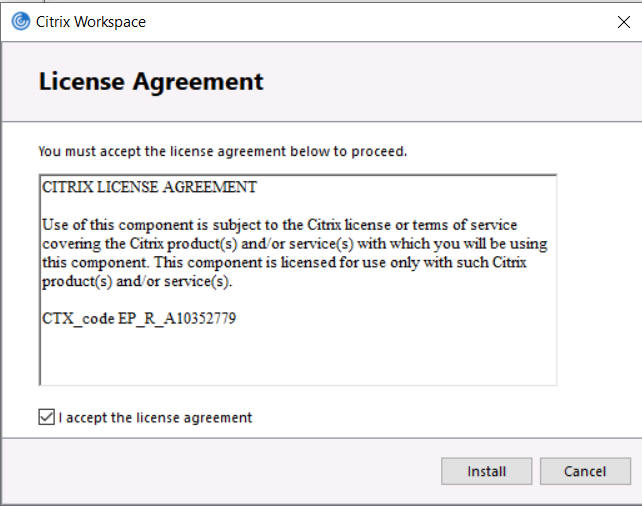Screen dimensions: 642x506
Task: Click the 'I accept the license agreement' label
Action: [155, 417]
